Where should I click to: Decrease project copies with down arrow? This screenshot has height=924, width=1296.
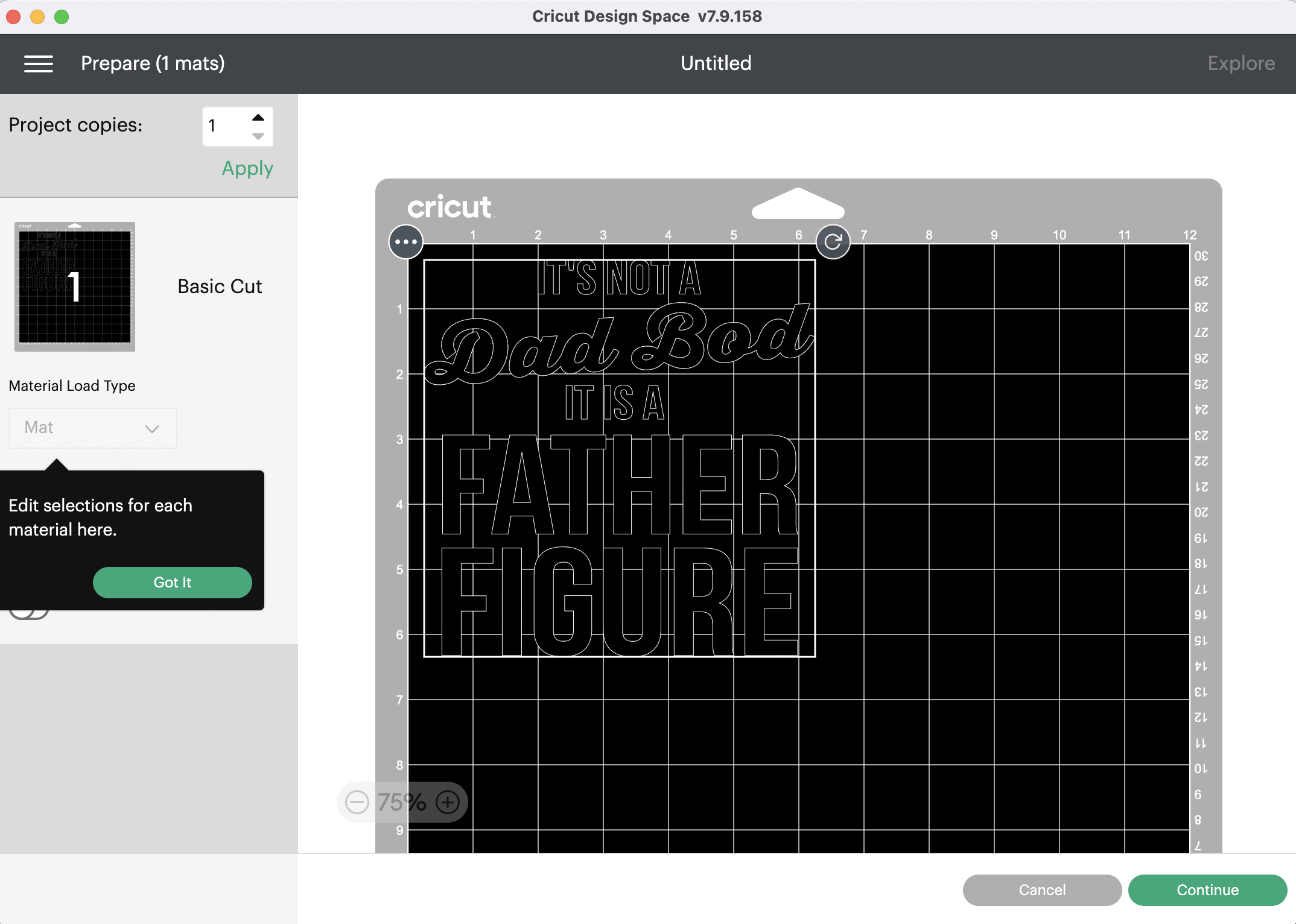click(258, 136)
